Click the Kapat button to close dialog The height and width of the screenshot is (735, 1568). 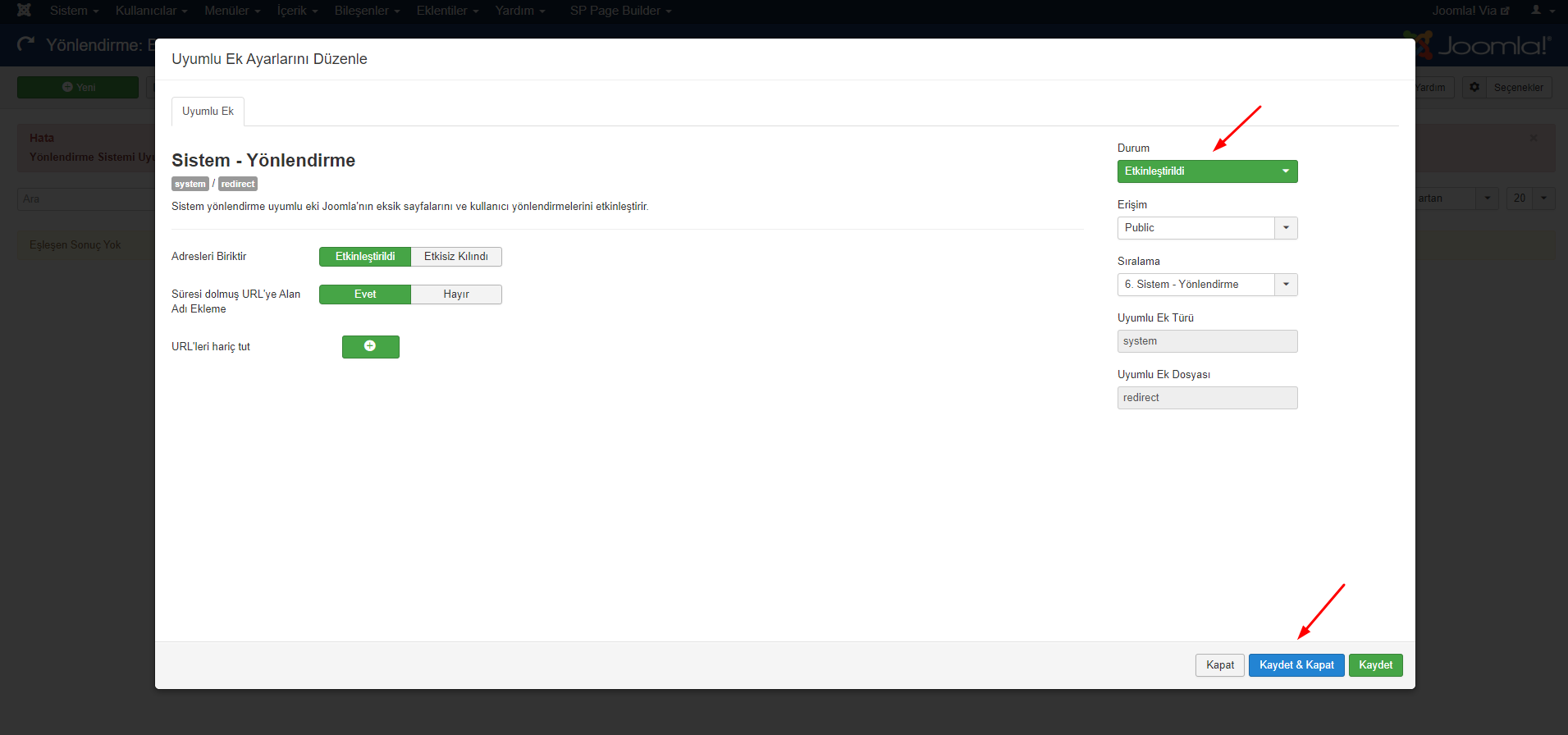[x=1219, y=665]
